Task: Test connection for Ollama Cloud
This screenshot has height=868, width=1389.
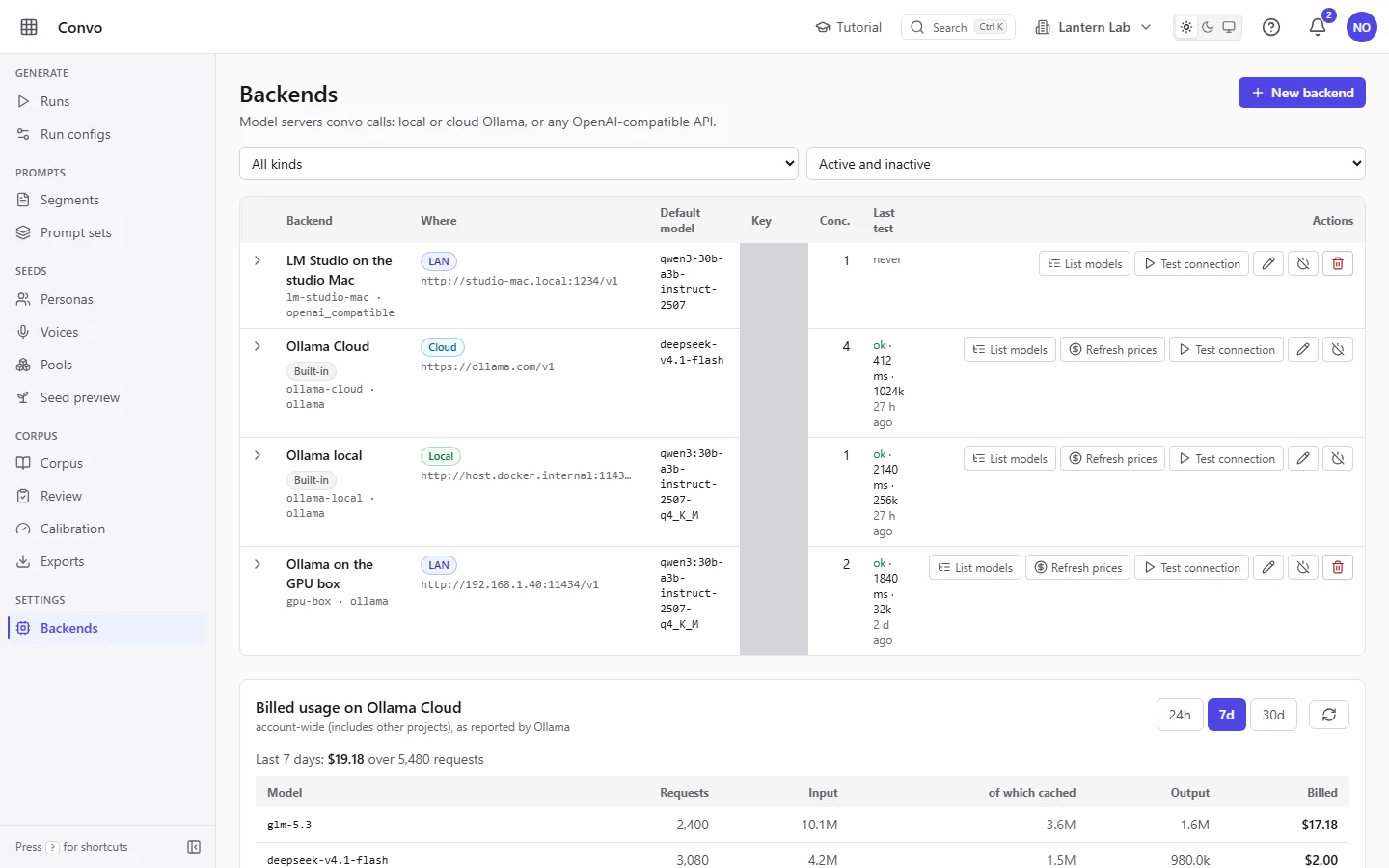Action: (1226, 349)
